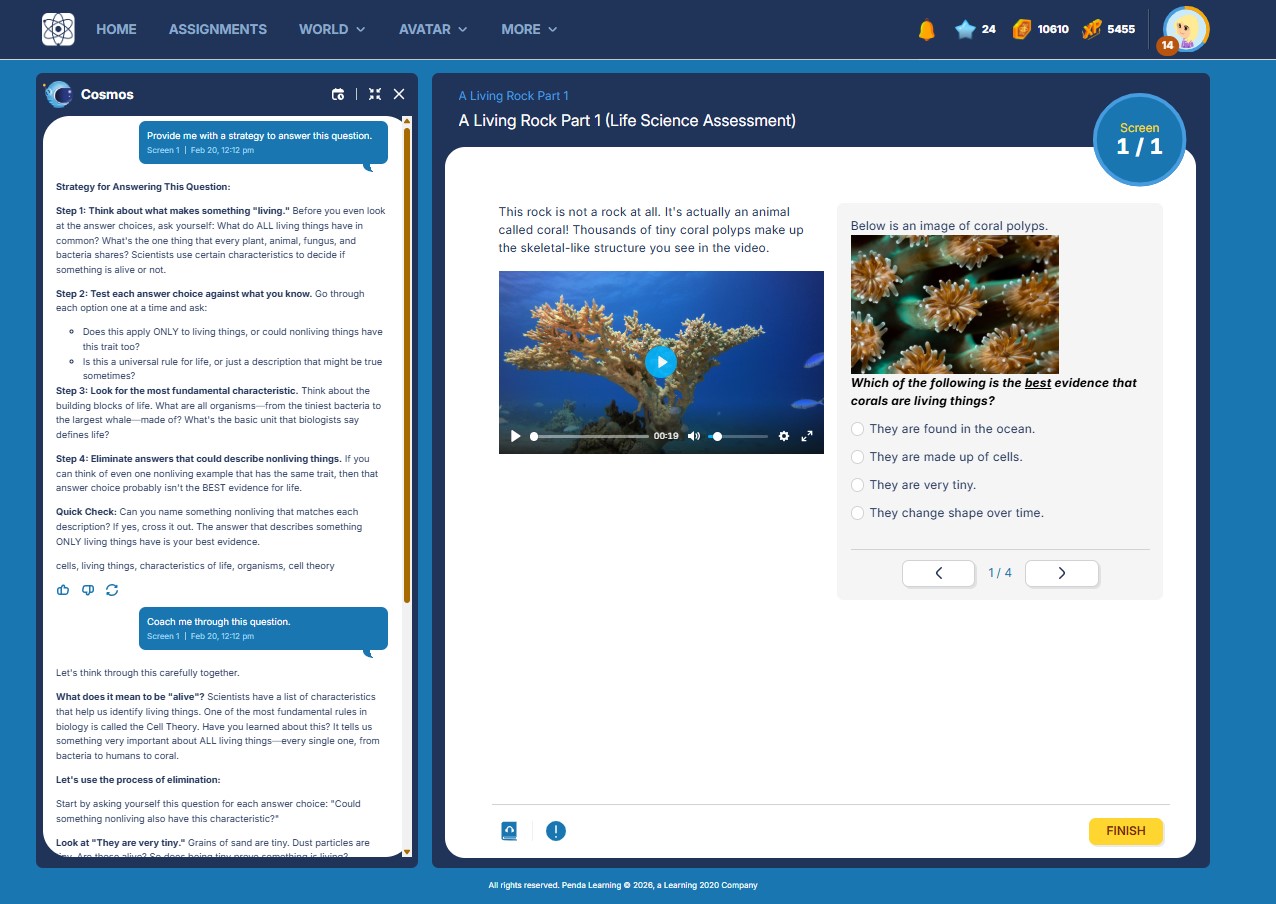
Task: Click thumbs down on Cosmos response
Action: coord(88,590)
